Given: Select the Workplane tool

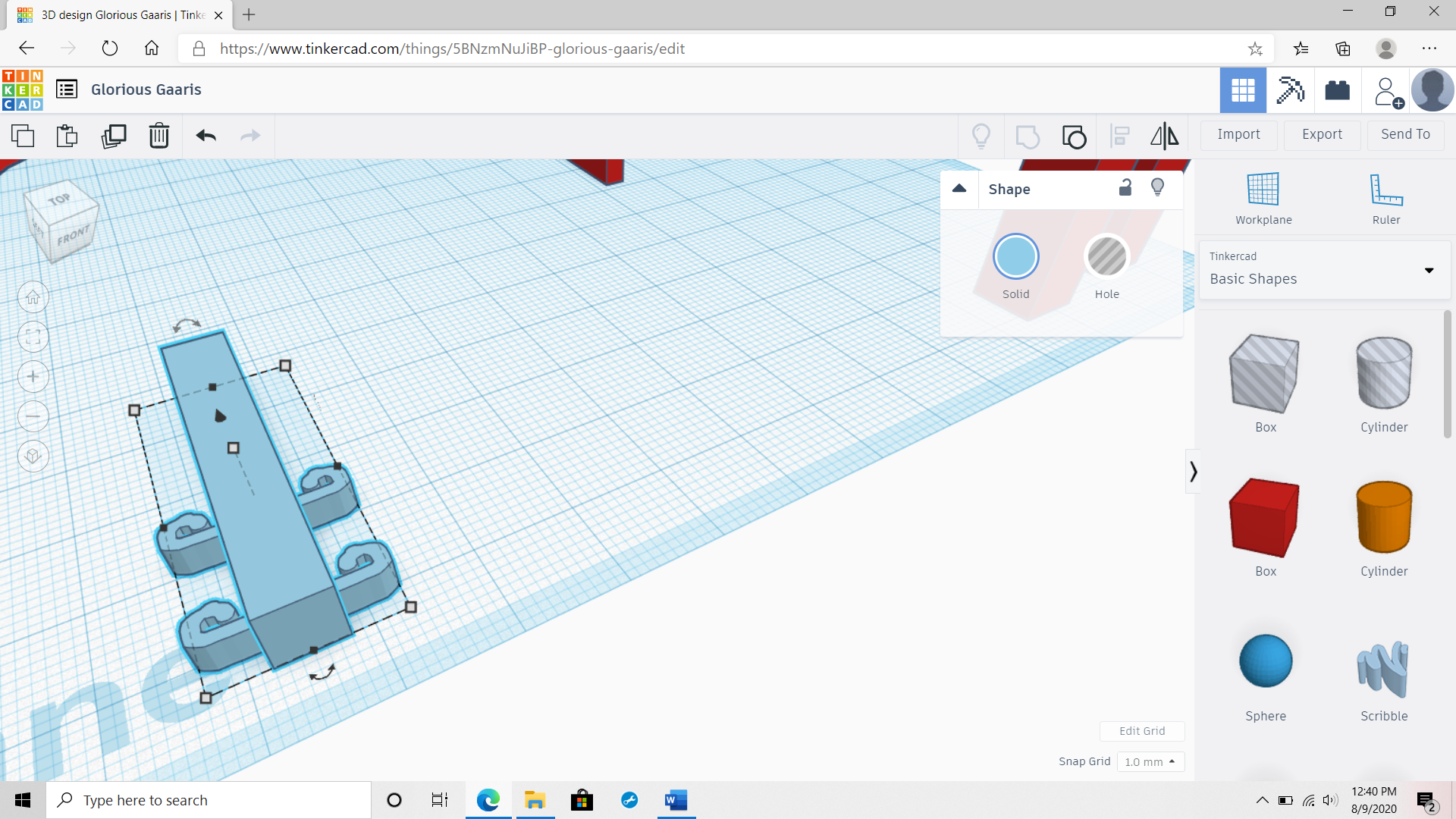Looking at the screenshot, I should pos(1263,198).
